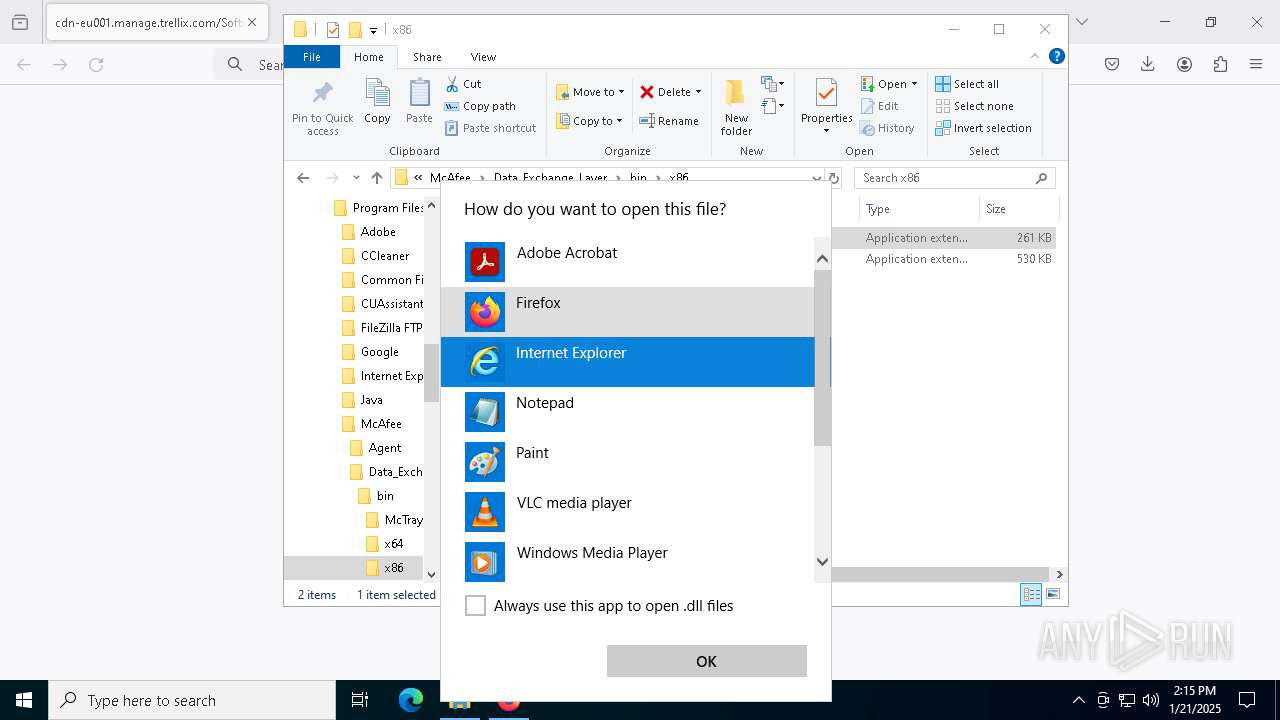Open the Delete dropdown arrow
The height and width of the screenshot is (720, 1280).
(698, 92)
